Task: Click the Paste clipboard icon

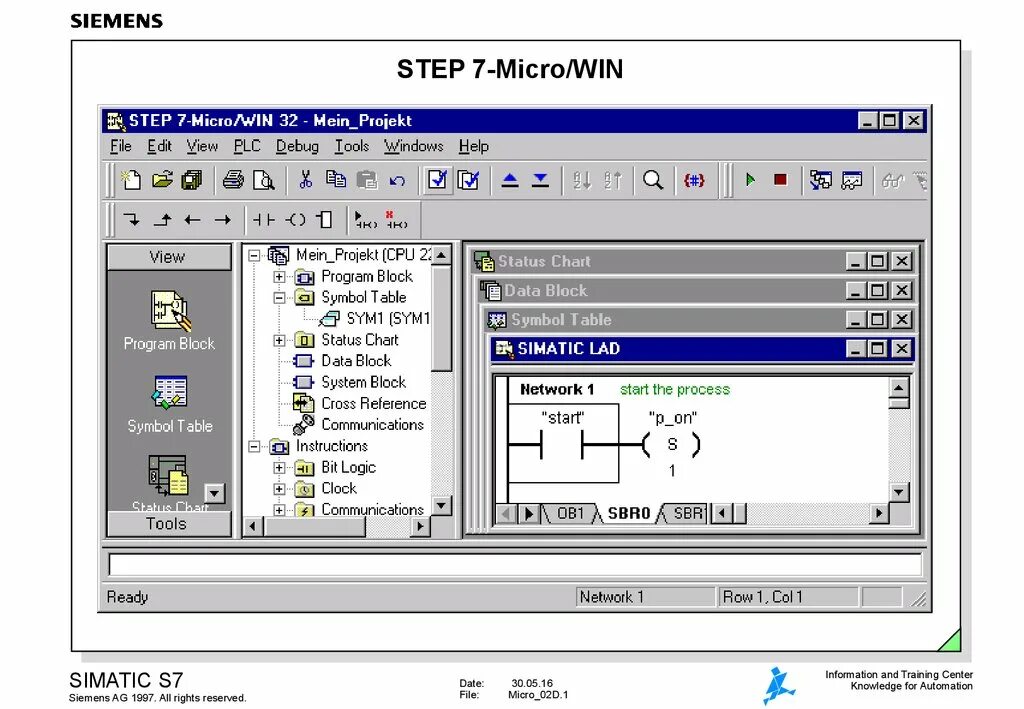Action: point(366,180)
